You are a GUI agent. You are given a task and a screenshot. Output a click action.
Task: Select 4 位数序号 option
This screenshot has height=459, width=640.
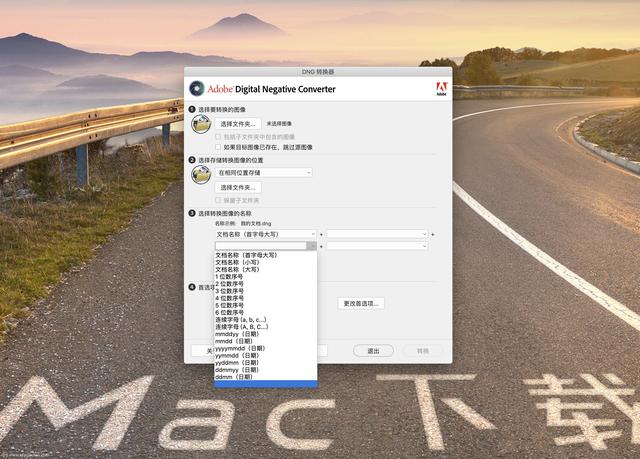(x=266, y=298)
